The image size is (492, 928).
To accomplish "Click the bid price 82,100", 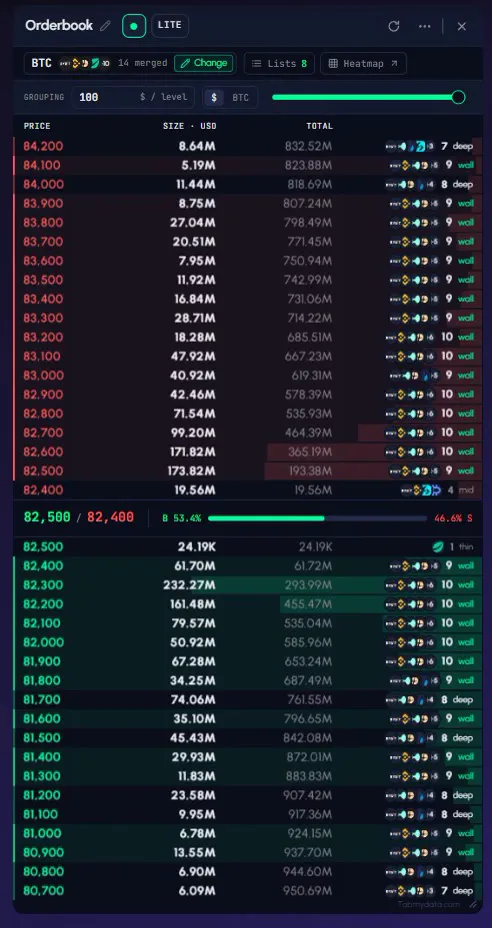I will point(42,623).
